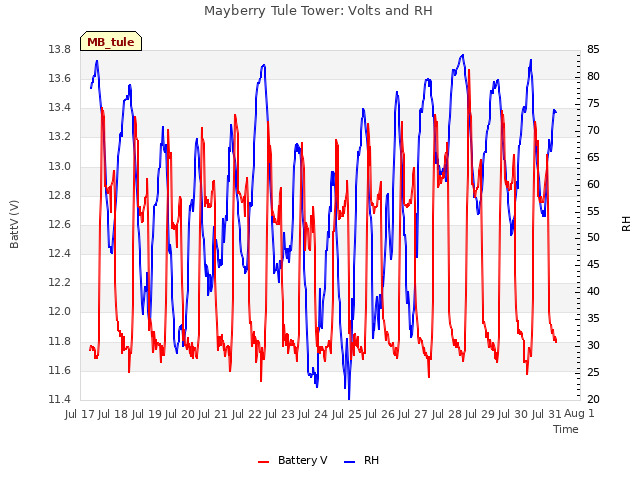Click the Jul 27 date tick label
This screenshot has width=640, height=480.
(413, 414)
